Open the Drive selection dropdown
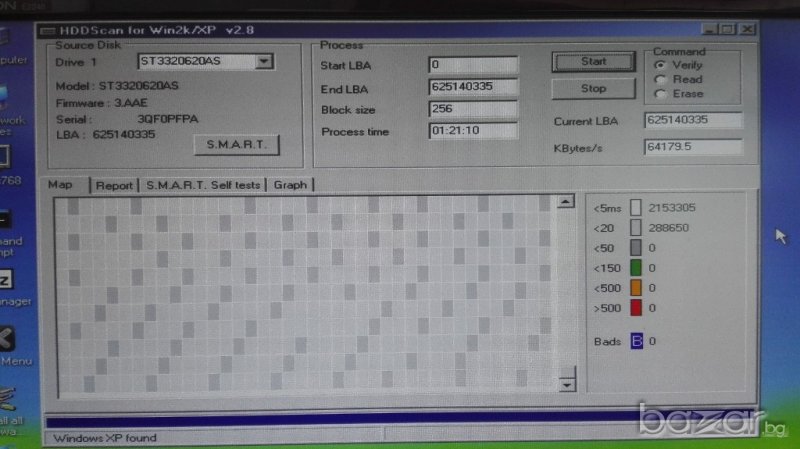The image size is (800, 449). pos(264,62)
